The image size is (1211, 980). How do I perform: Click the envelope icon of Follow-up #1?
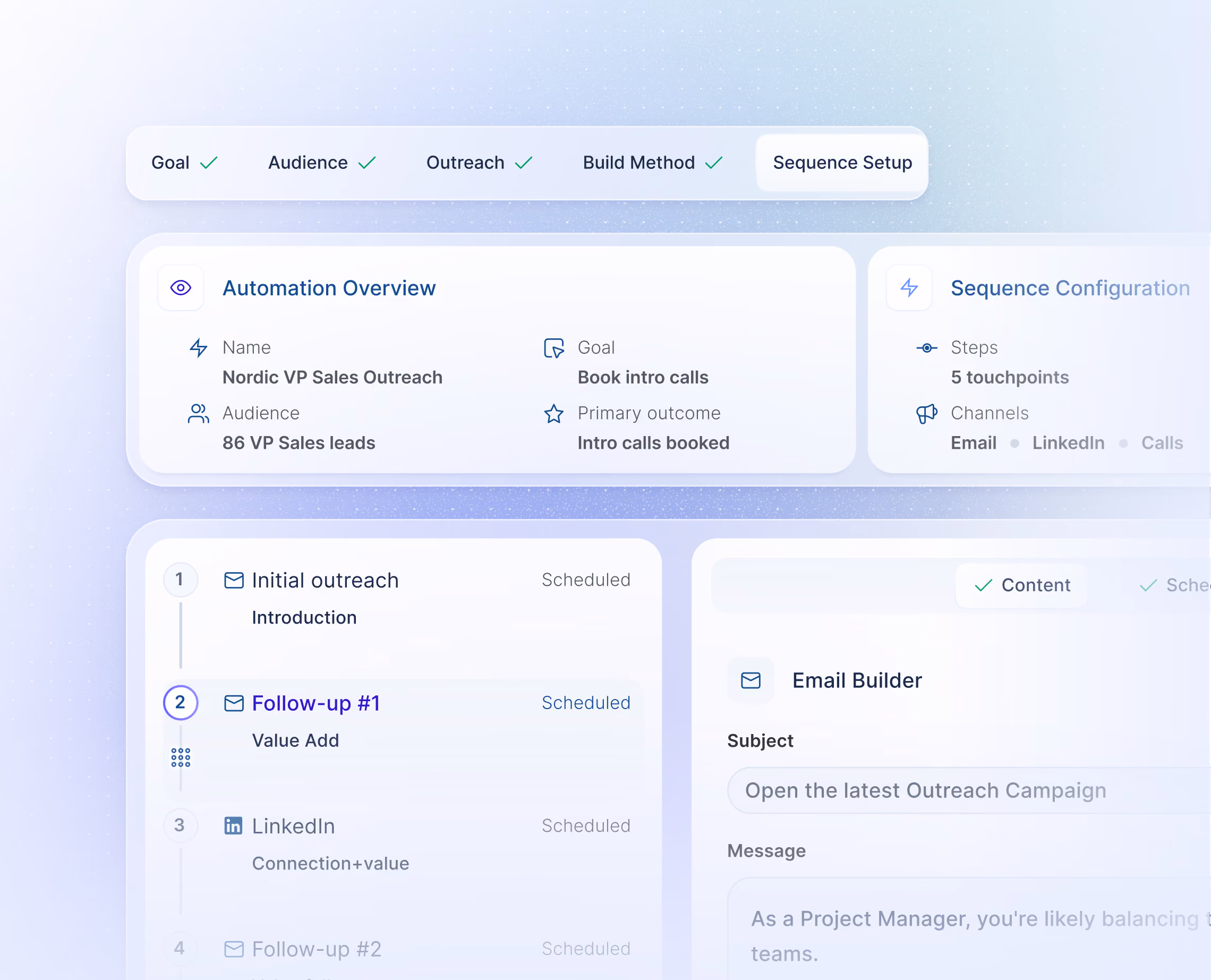pyautogui.click(x=234, y=703)
